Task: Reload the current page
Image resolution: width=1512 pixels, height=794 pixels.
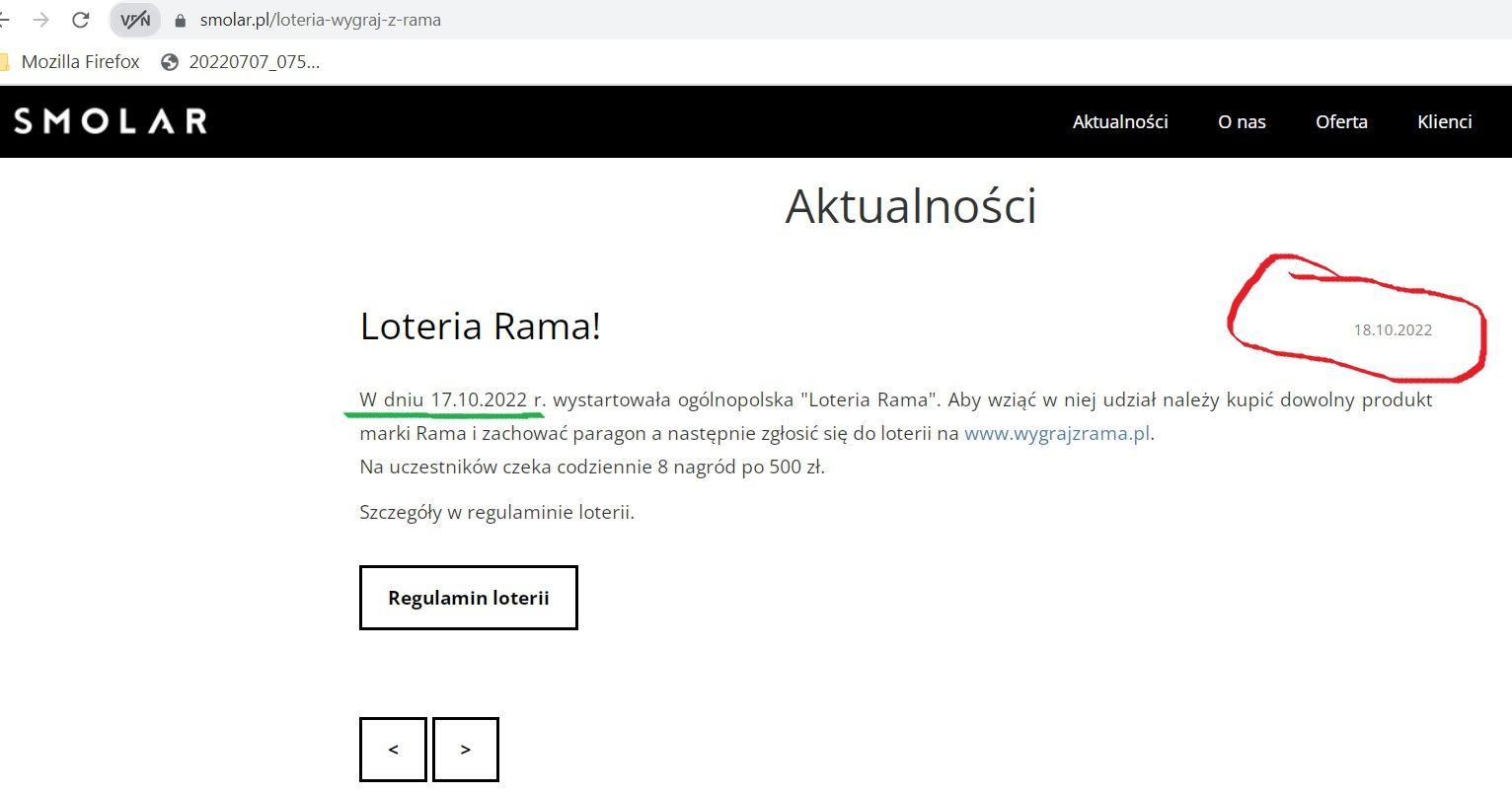Action: click(81, 20)
